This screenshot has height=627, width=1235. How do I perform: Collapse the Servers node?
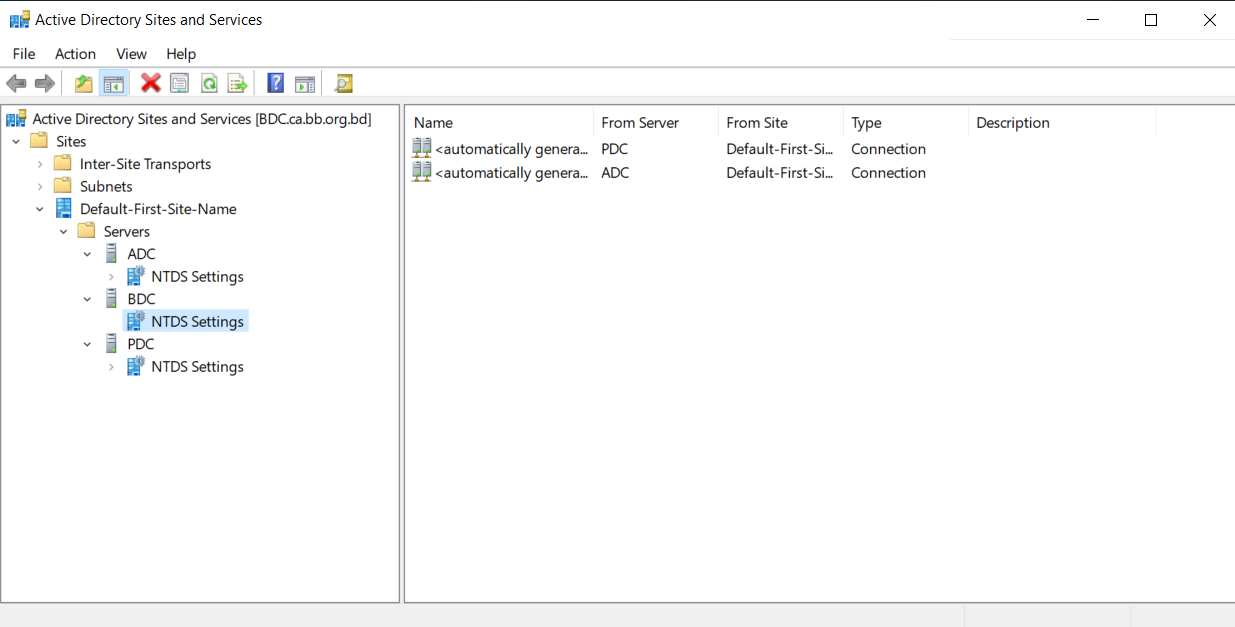(x=64, y=232)
